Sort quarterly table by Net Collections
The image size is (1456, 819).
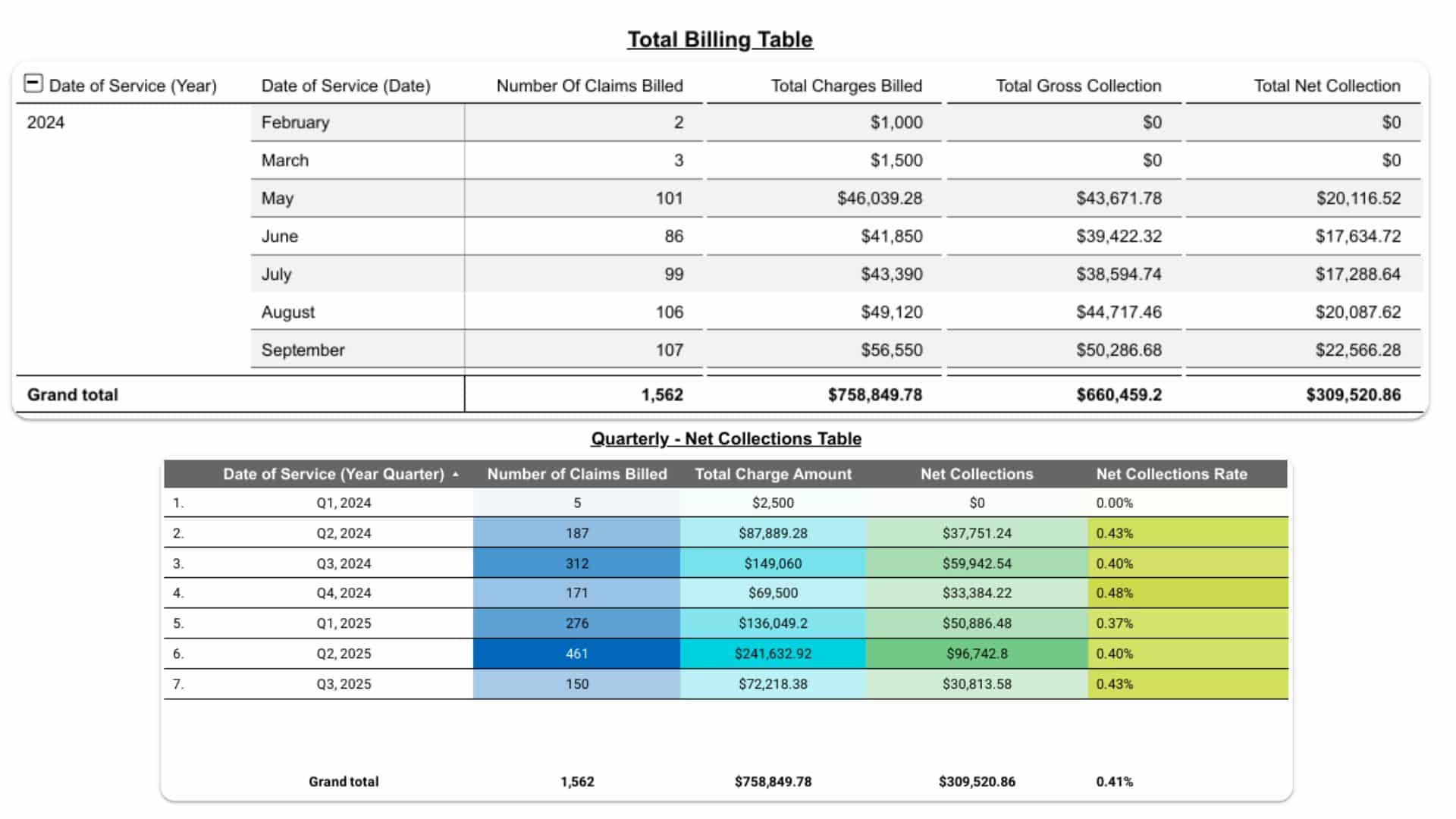977,474
